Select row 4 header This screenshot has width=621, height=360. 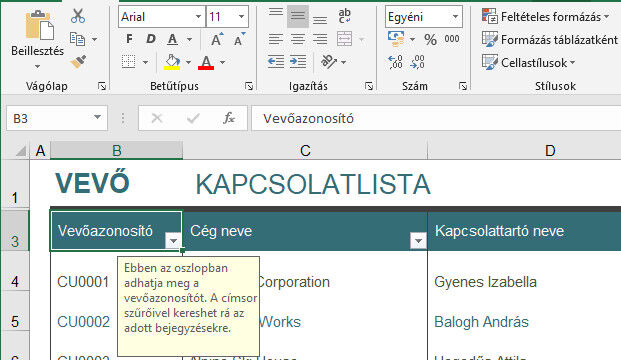[15, 271]
